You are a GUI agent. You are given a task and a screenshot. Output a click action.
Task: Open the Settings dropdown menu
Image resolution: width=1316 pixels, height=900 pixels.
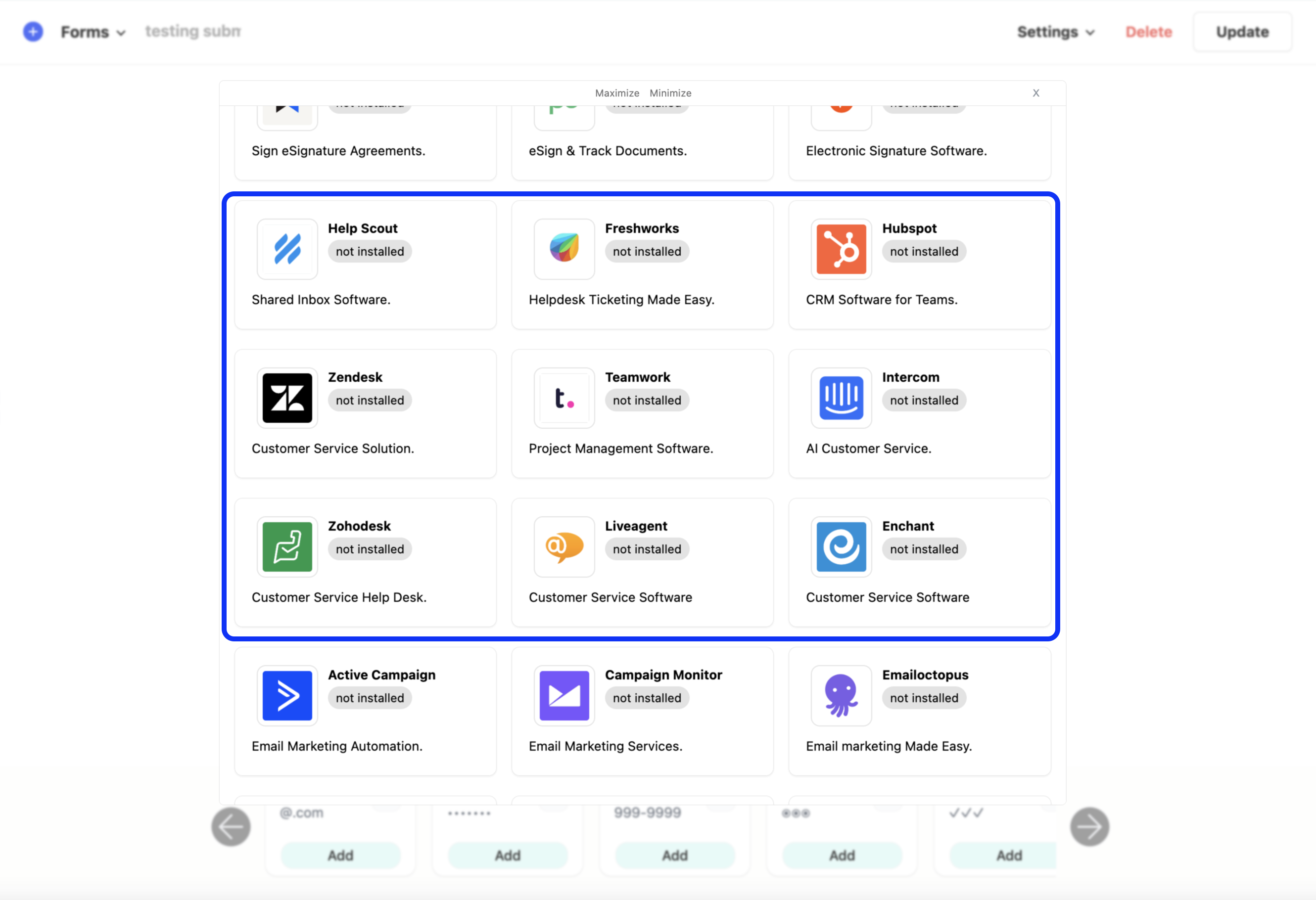pyautogui.click(x=1055, y=32)
